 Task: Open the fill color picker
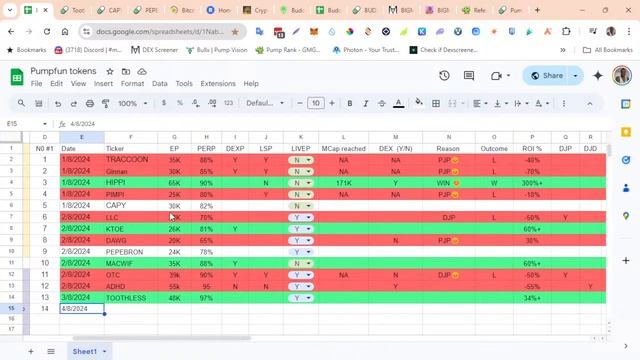pos(418,103)
